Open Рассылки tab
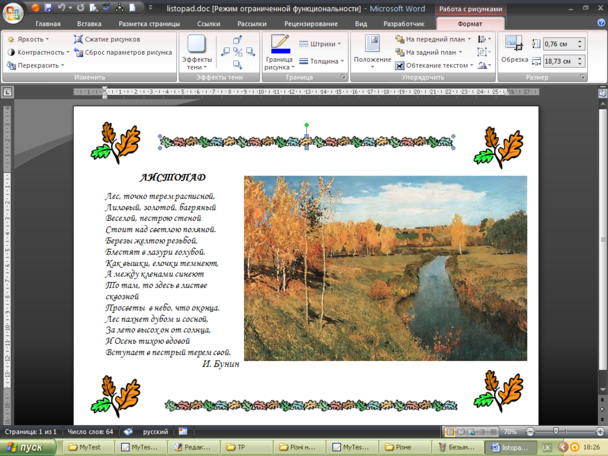This screenshot has height=456, width=608. point(252,24)
